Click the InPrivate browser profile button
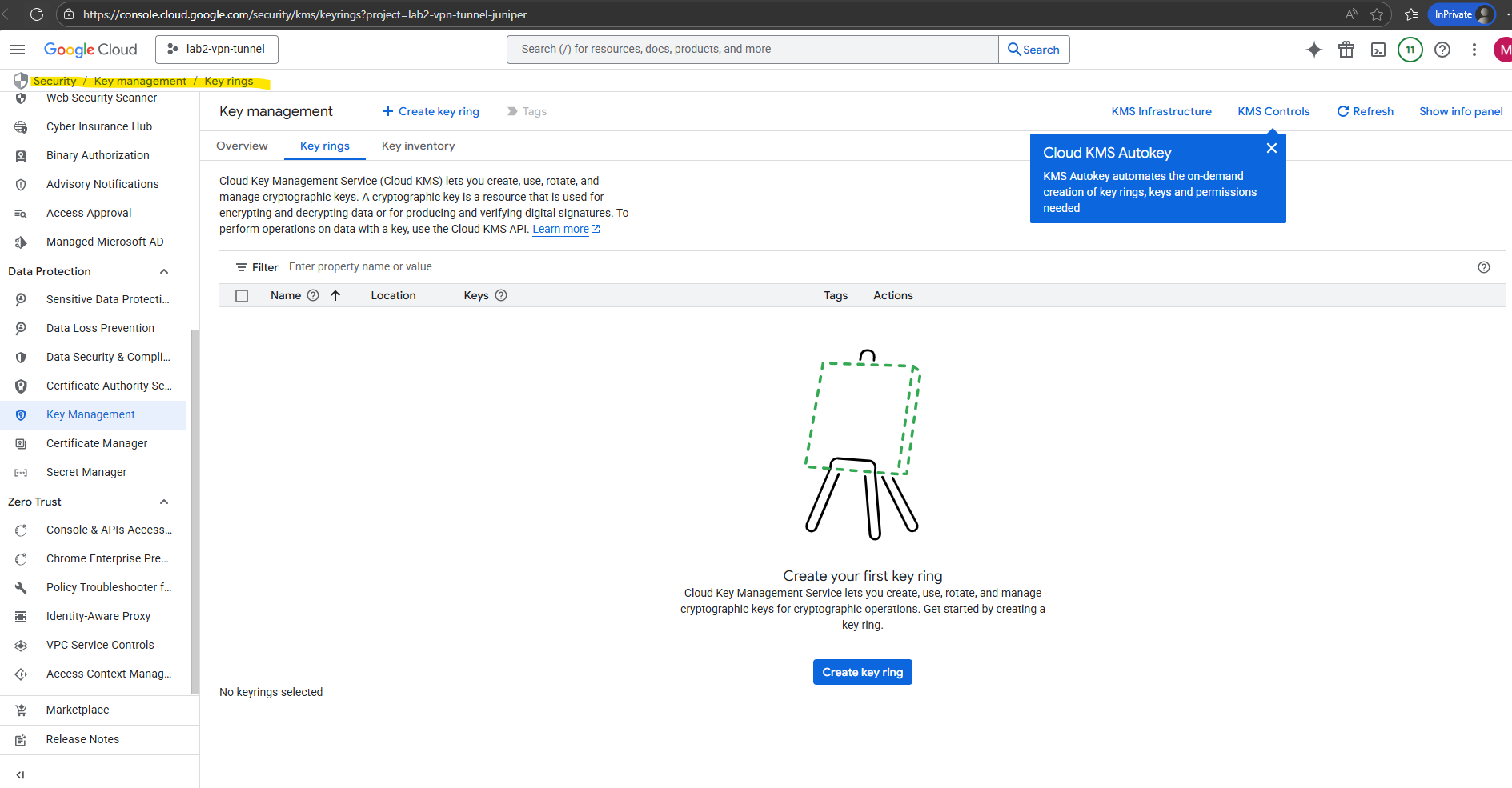This screenshot has width=1512, height=788. (x=1462, y=14)
